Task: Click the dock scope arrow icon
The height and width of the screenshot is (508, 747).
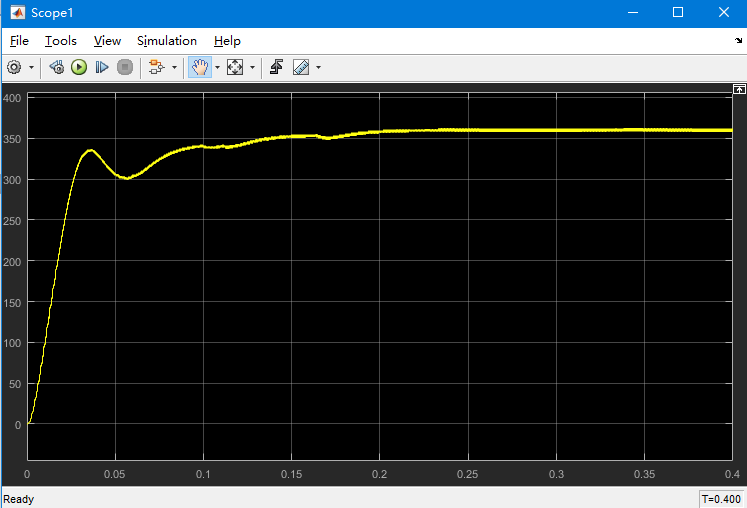Action: (738, 41)
